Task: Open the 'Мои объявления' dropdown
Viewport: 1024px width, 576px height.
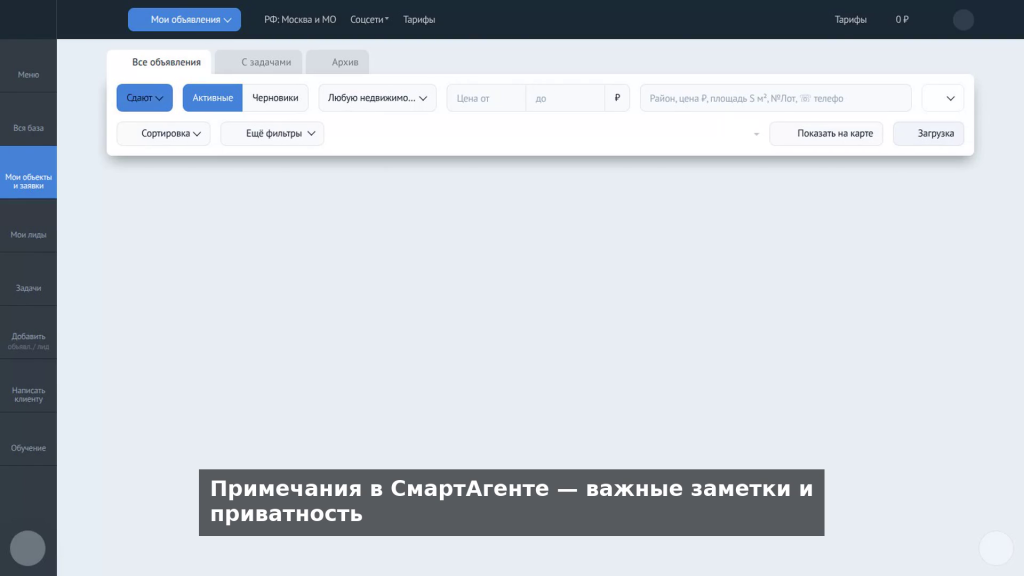Action: click(184, 20)
